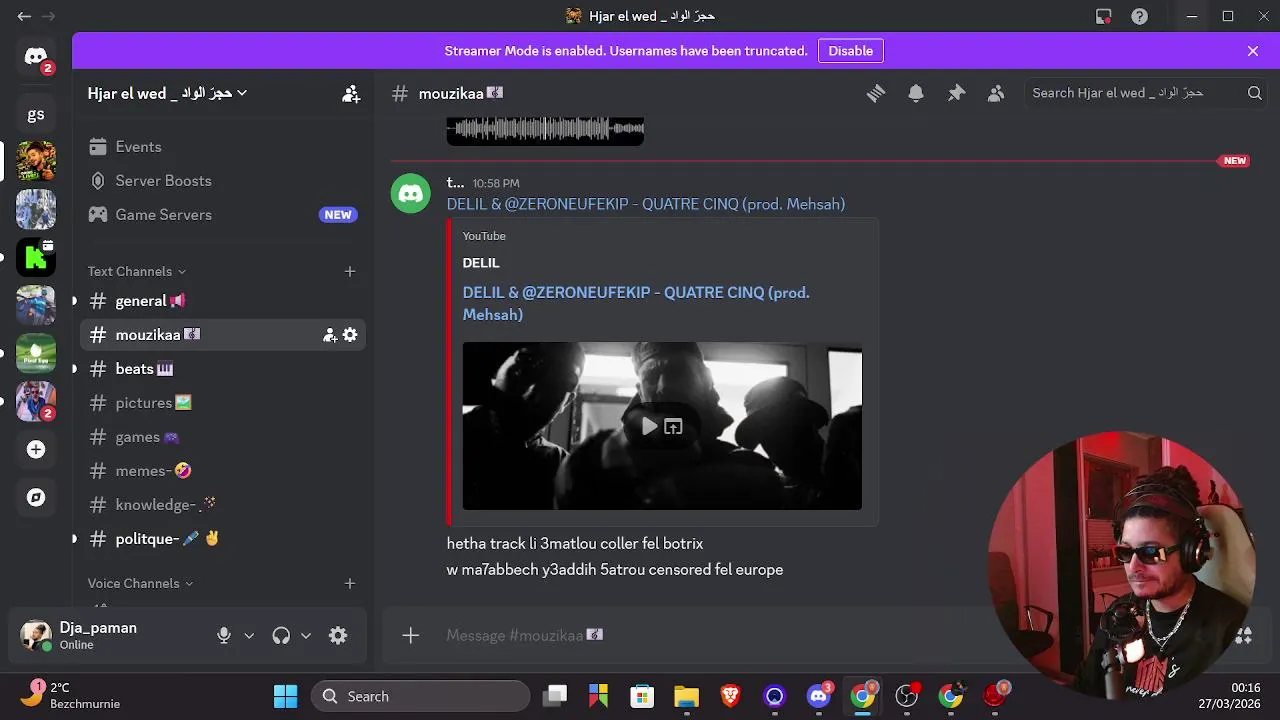Viewport: 1280px width, 720px height.
Task: Open Task View on taskbar
Action: pos(555,696)
